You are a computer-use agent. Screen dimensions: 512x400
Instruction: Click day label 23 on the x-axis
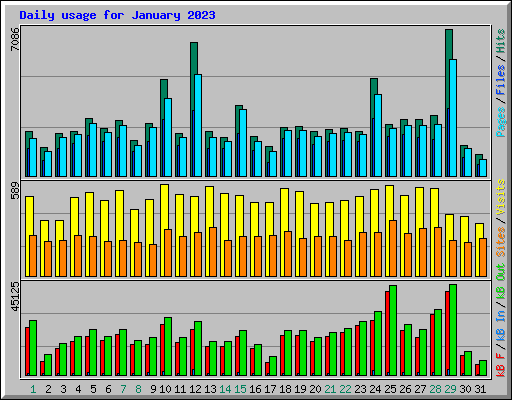pyautogui.click(x=360, y=389)
